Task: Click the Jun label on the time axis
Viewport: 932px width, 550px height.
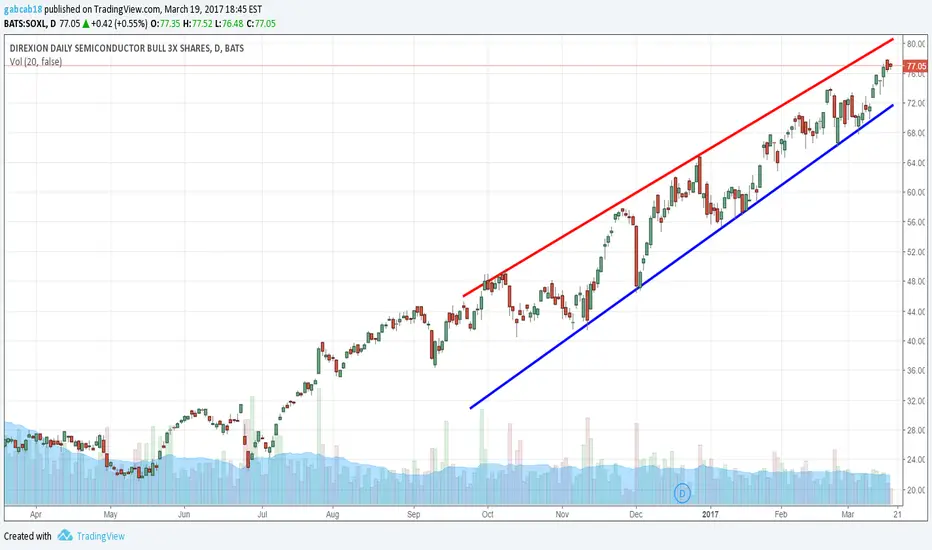Action: pyautogui.click(x=184, y=514)
